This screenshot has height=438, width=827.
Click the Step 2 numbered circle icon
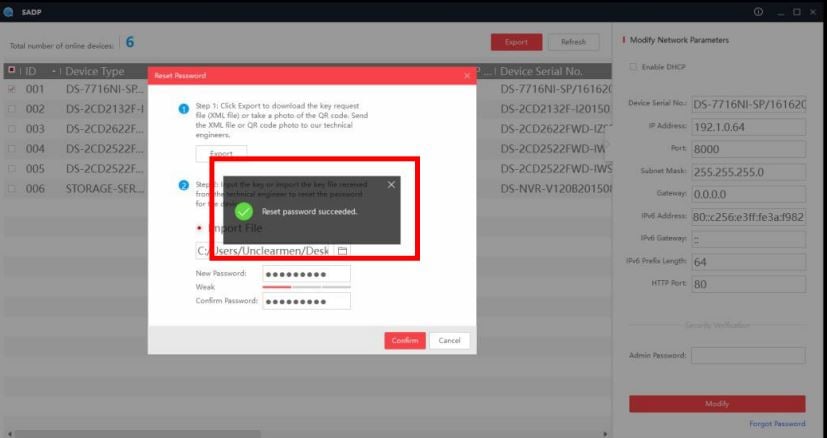[x=184, y=185]
